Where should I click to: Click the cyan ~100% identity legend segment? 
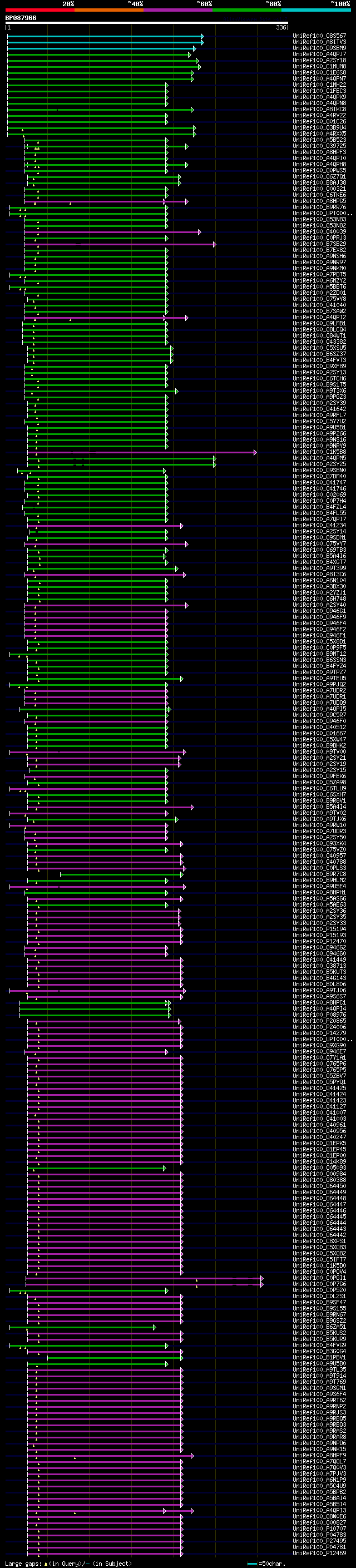coord(316,10)
